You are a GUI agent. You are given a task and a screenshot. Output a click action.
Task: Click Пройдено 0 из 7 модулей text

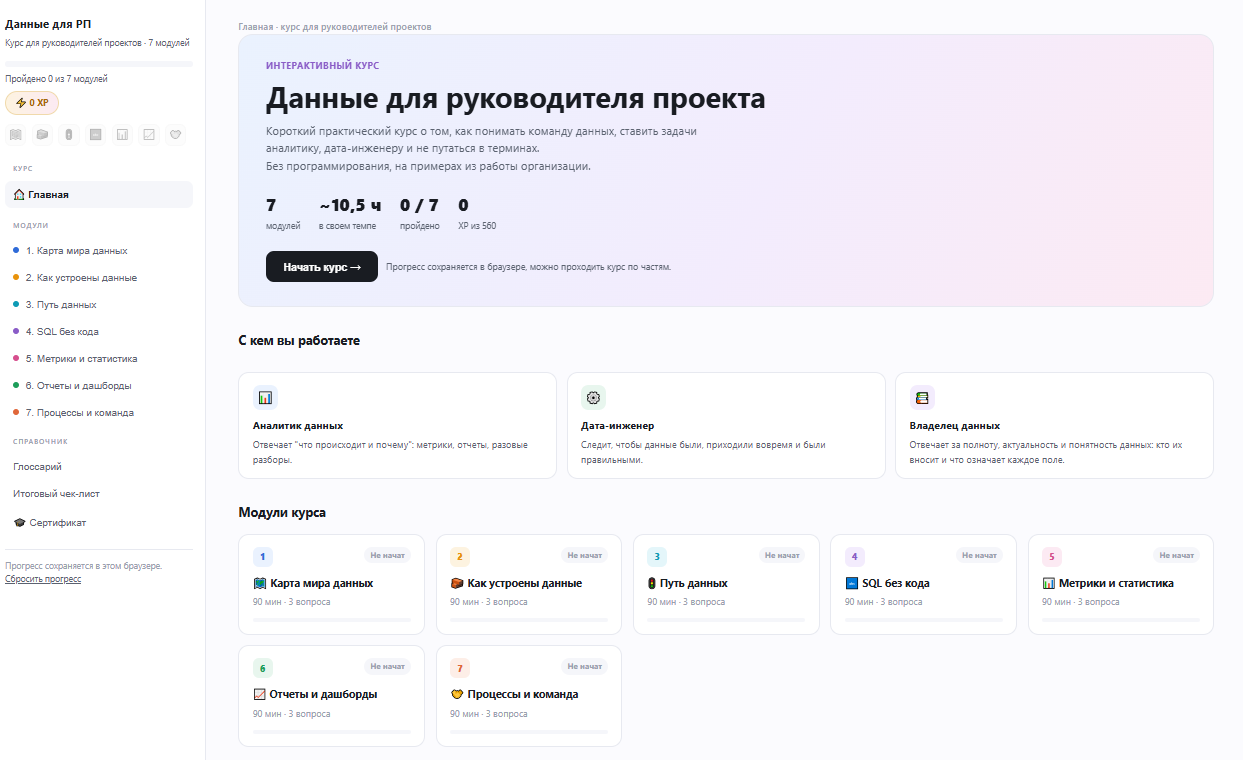coord(56,78)
